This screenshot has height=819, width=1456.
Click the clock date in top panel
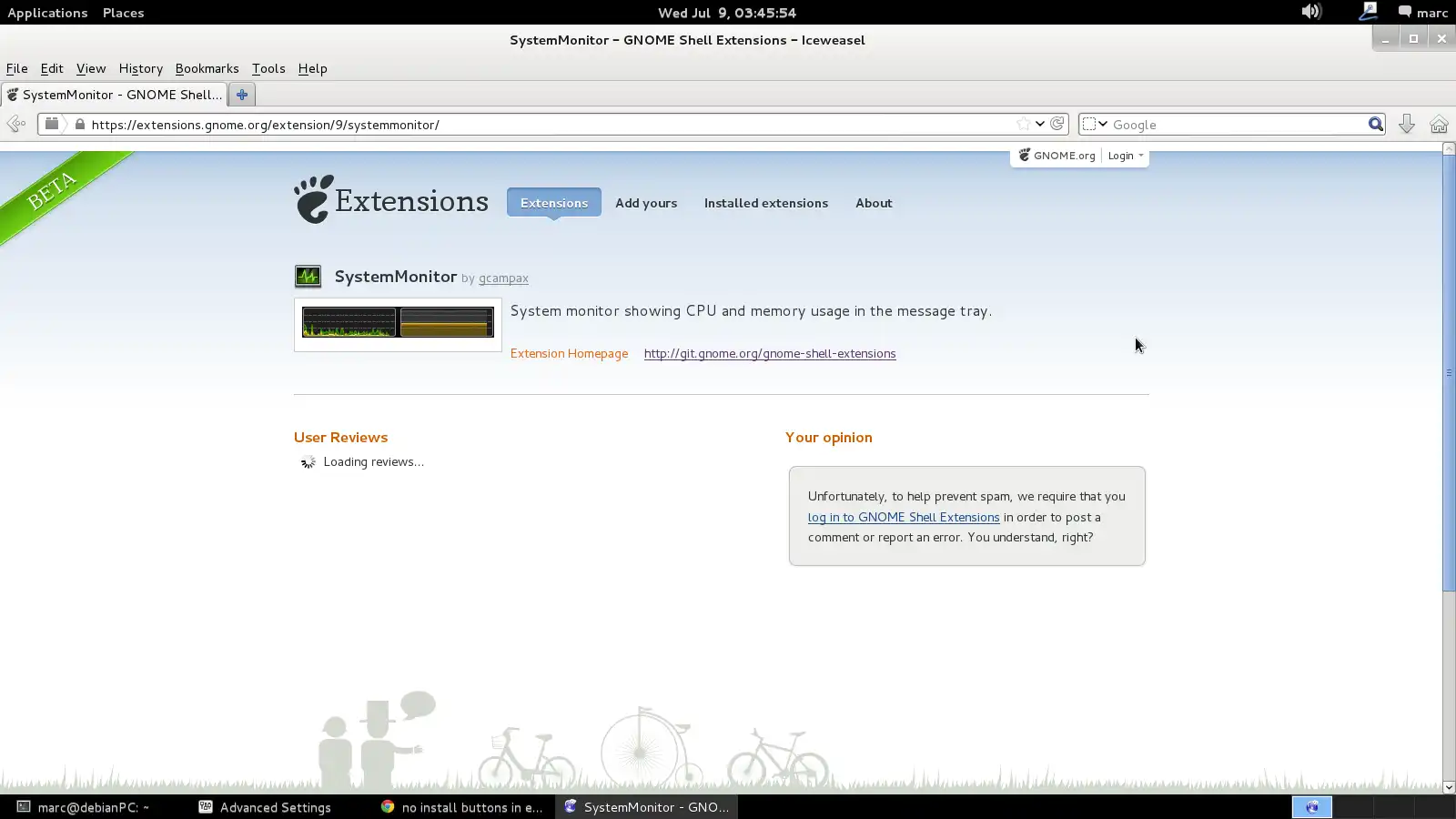click(727, 13)
